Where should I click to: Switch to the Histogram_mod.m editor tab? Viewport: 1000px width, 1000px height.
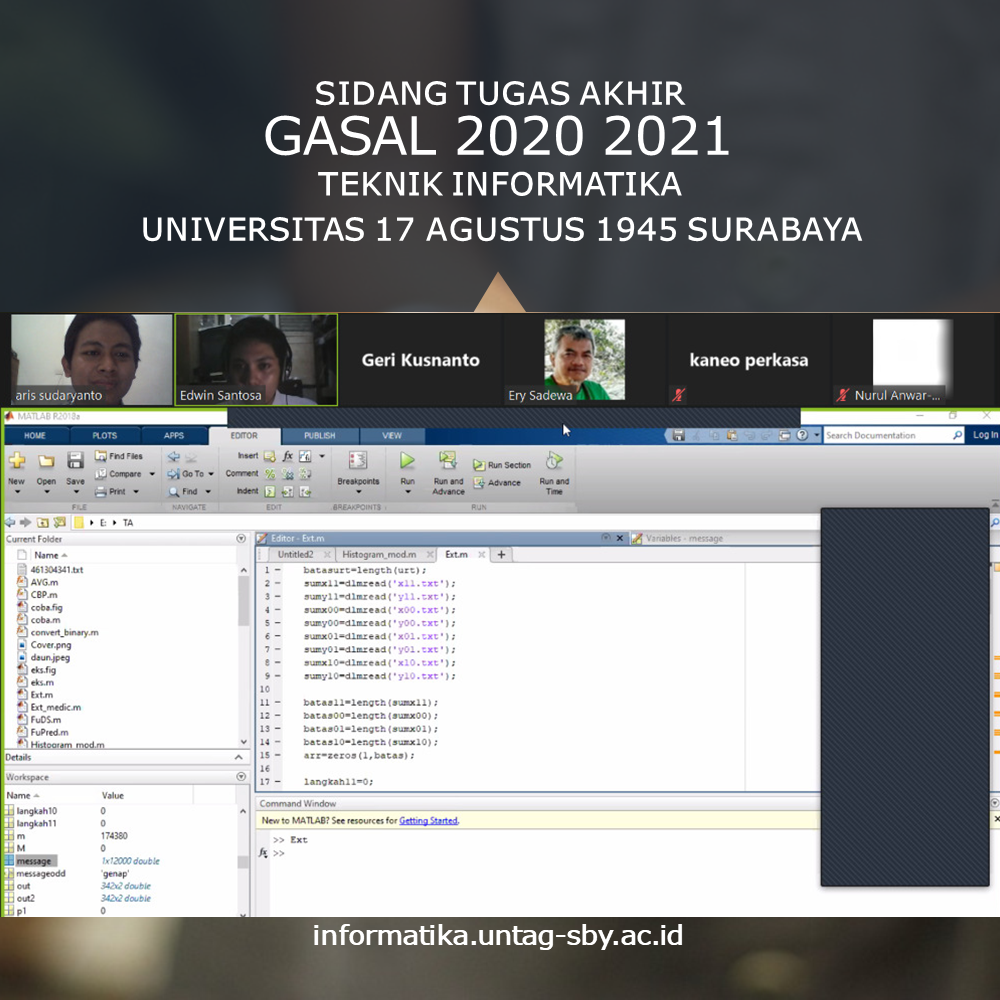click(379, 554)
